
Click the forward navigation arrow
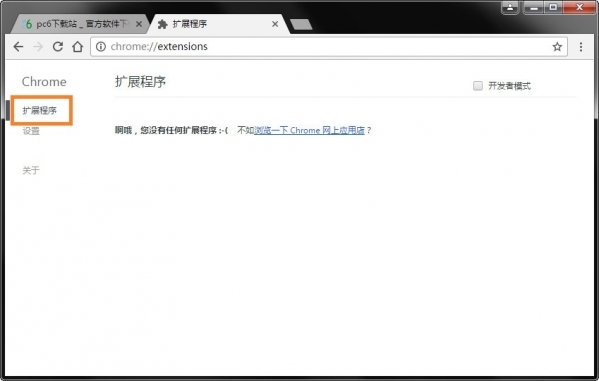tap(38, 47)
